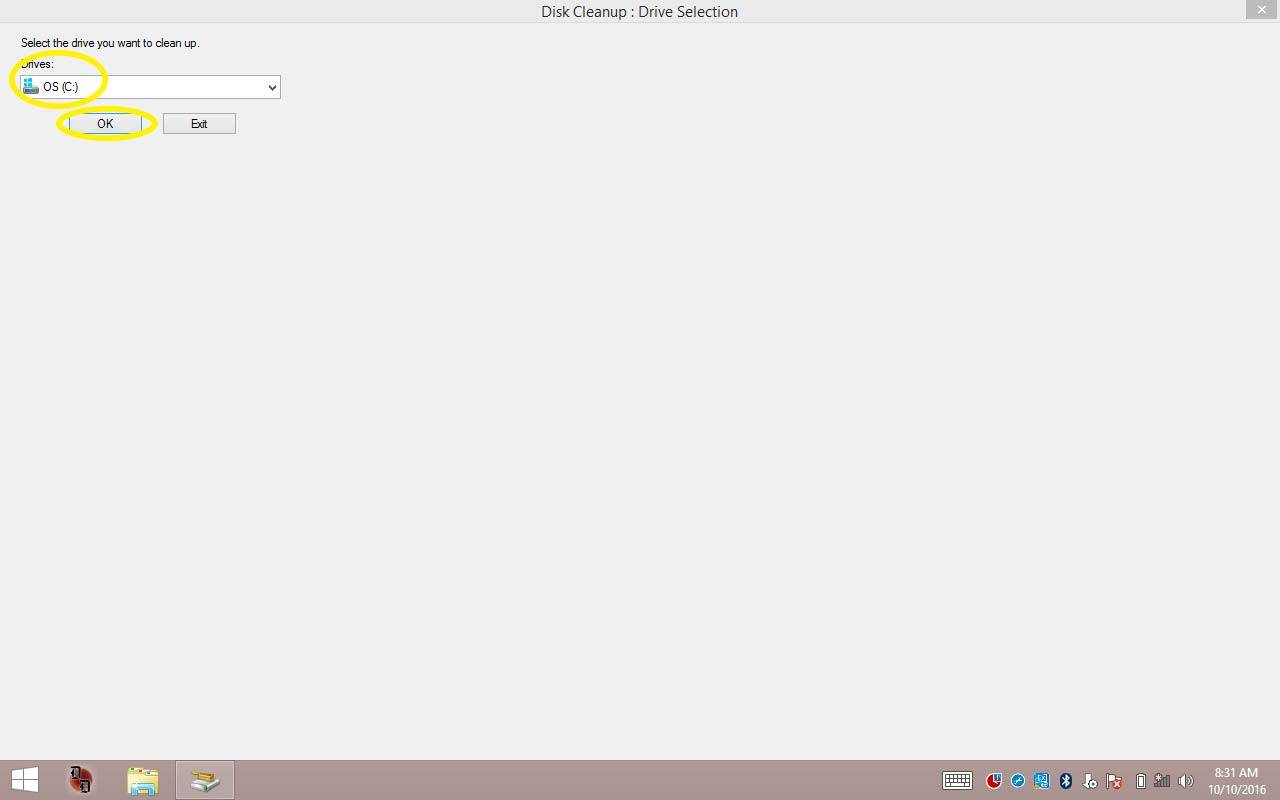The image size is (1280, 800).
Task: Open the Drives dropdown showing OS (C:)
Action: 150,87
